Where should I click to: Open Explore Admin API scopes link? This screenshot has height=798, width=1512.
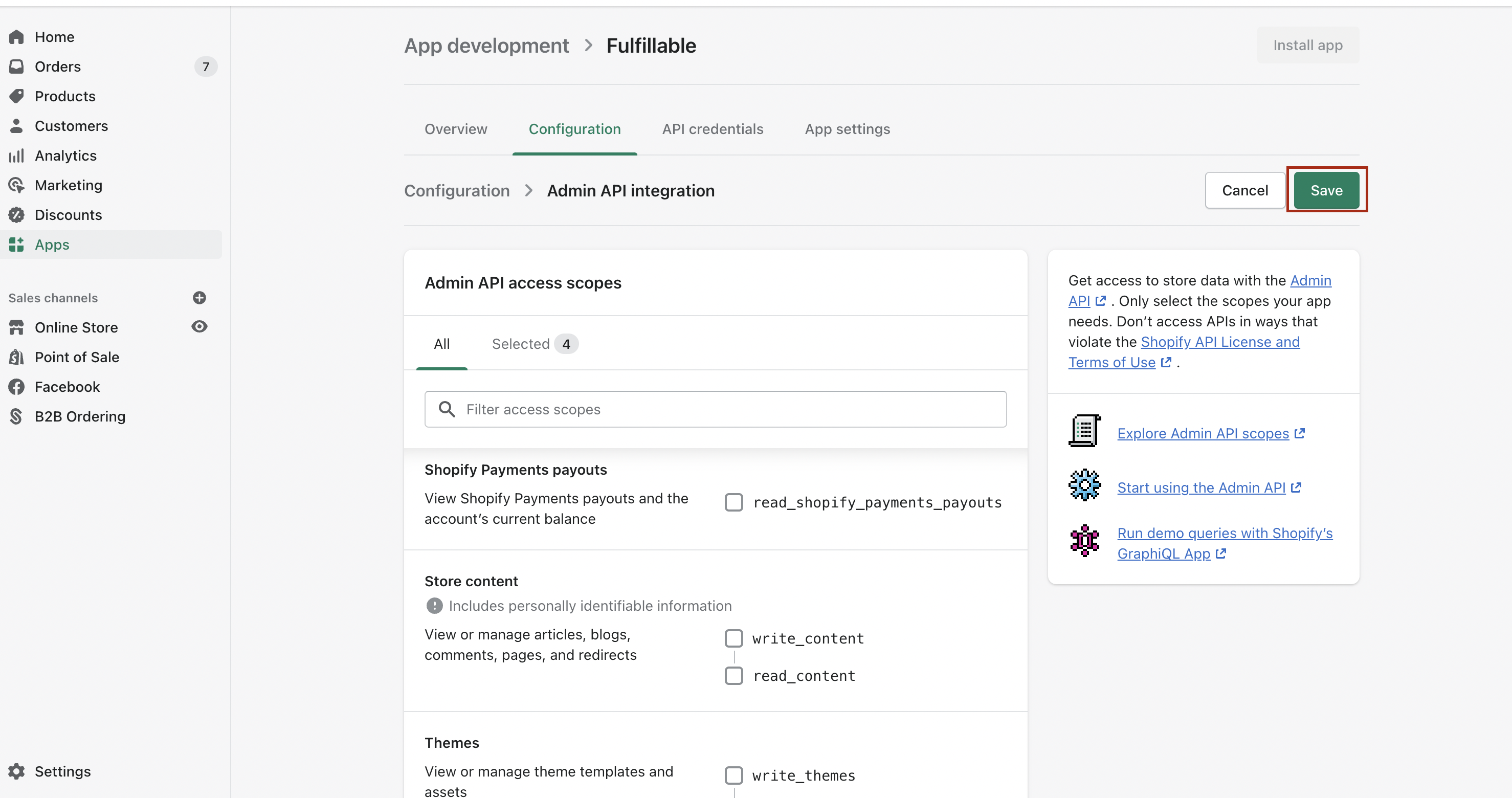1211,433
